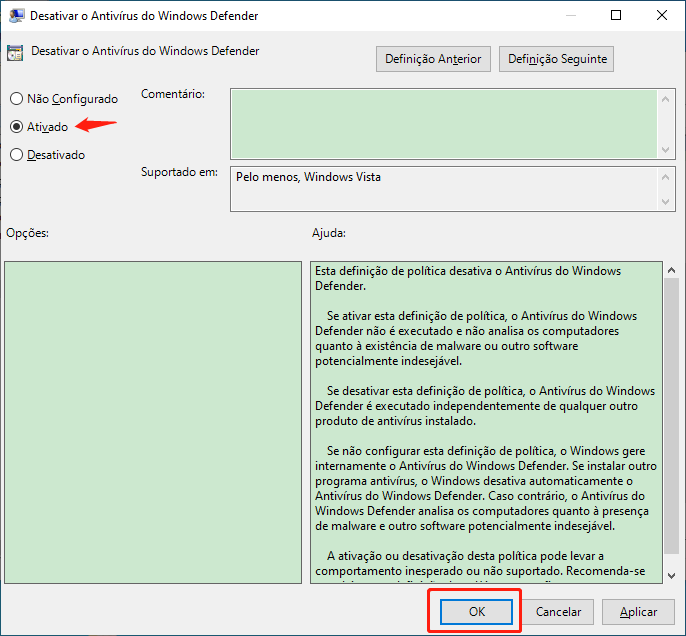This screenshot has width=686, height=636.
Task: Confirm with the OK button
Action: point(476,612)
